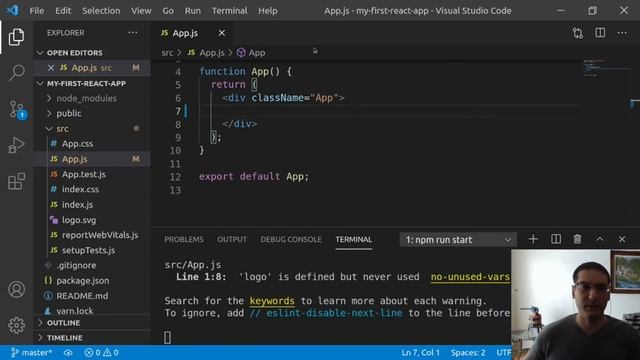Open the Go menu
This screenshot has width=640, height=360.
pos(168,11)
